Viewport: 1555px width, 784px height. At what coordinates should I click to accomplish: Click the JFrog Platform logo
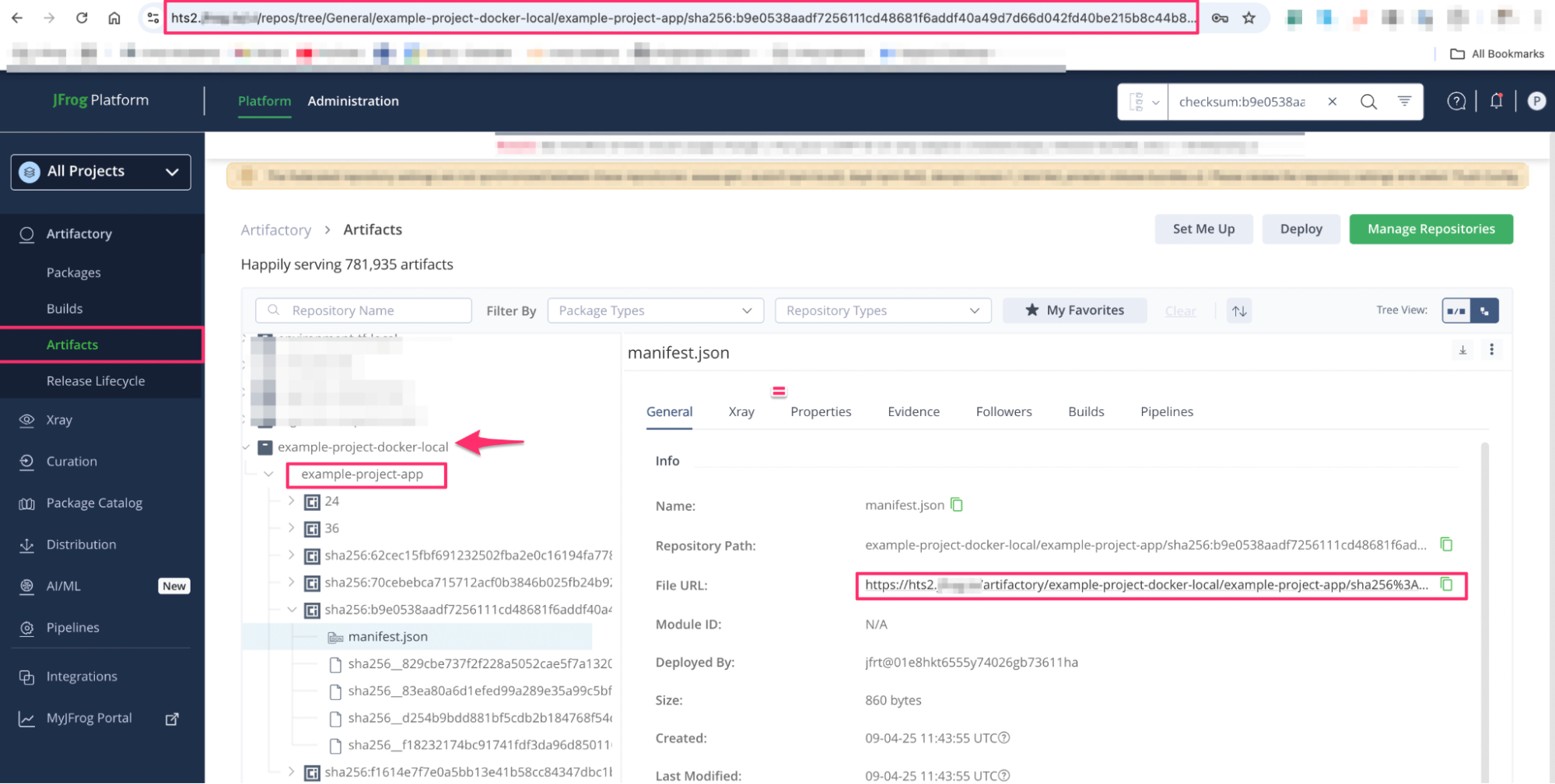(x=100, y=100)
